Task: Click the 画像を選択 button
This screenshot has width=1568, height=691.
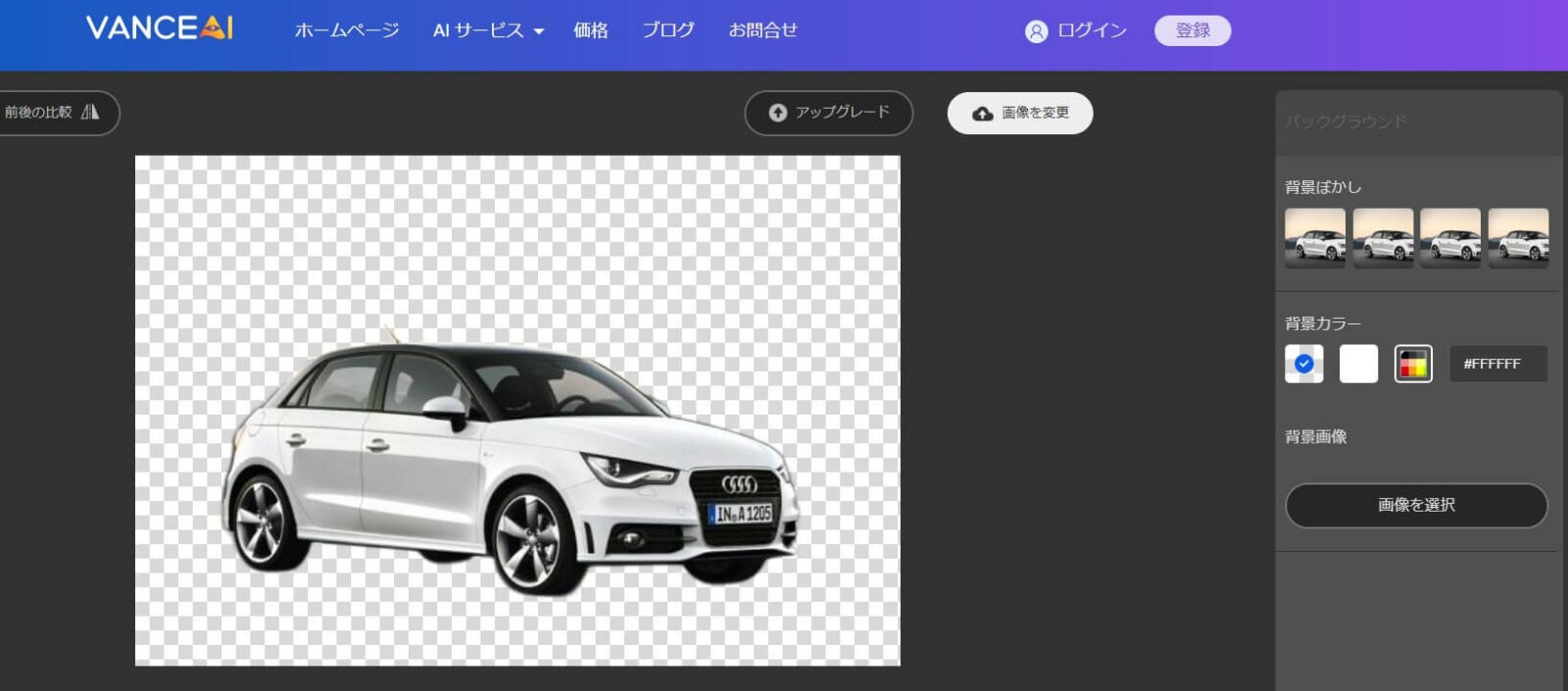Action: pyautogui.click(x=1416, y=505)
